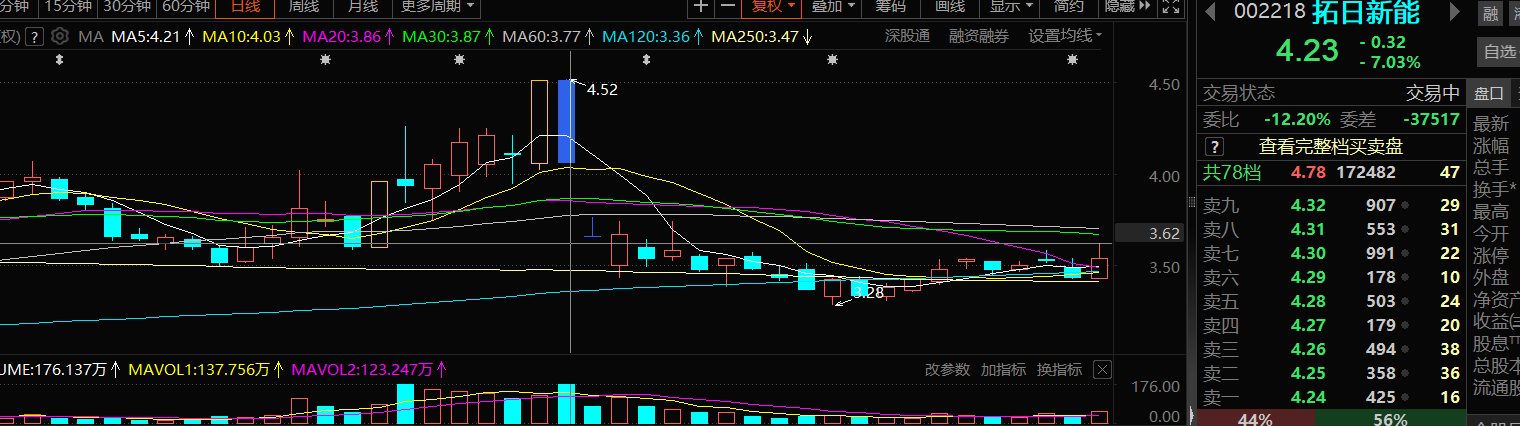Image resolution: width=1520 pixels, height=426 pixels.
Task: Zoom out chart with minus button
Action: coord(728,7)
